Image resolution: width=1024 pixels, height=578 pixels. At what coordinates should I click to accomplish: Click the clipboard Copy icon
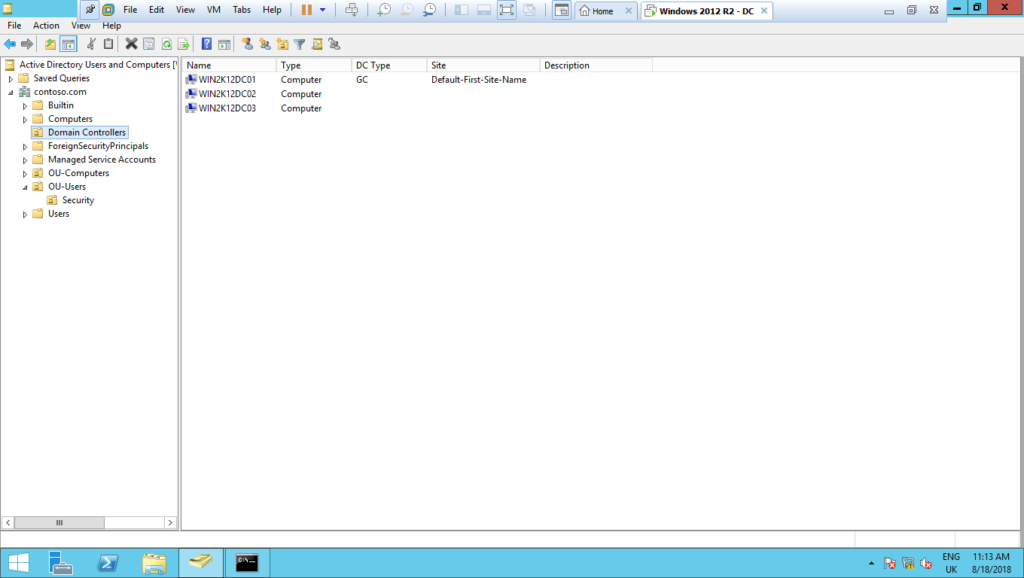[108, 44]
